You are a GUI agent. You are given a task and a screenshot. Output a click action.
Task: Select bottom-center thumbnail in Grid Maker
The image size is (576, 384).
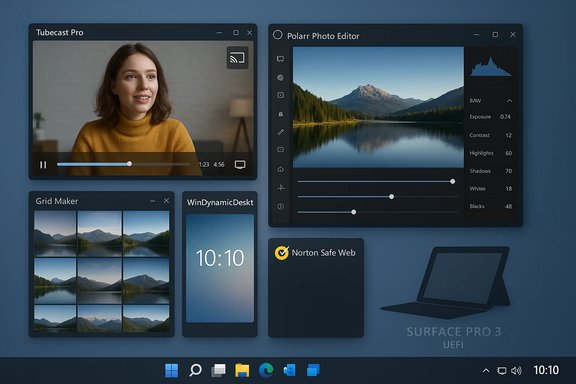(100, 319)
